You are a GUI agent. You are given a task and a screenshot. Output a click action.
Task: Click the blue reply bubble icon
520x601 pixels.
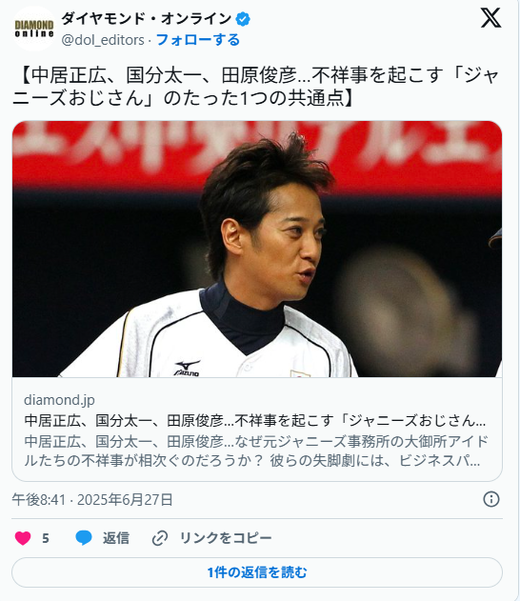tap(84, 538)
